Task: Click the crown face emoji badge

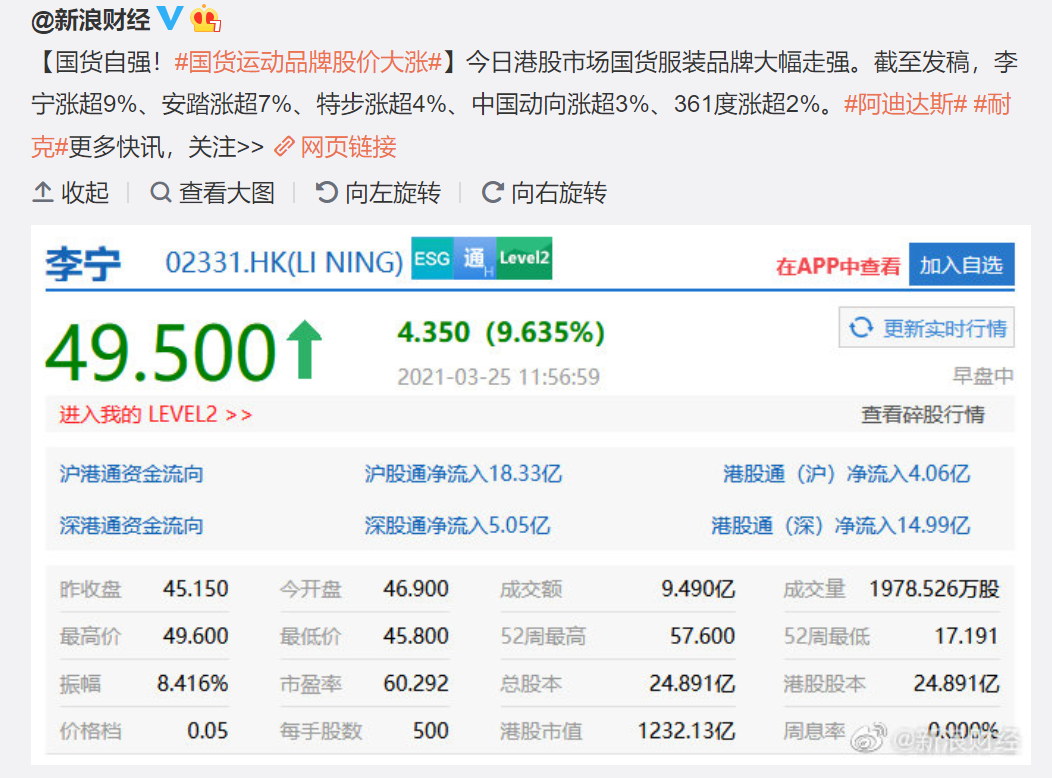Action: [205, 19]
